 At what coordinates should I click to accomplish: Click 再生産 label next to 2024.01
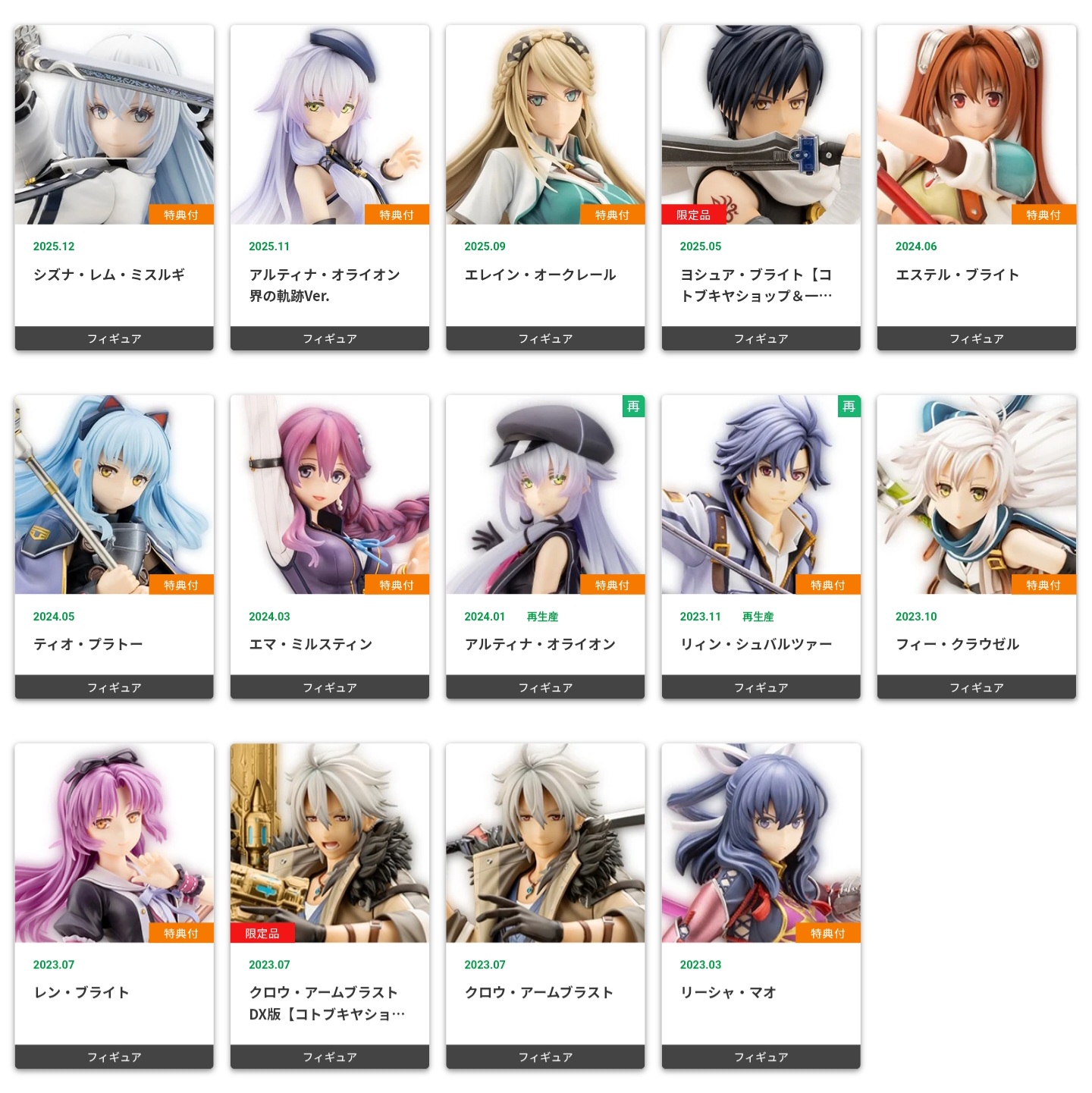tap(543, 617)
